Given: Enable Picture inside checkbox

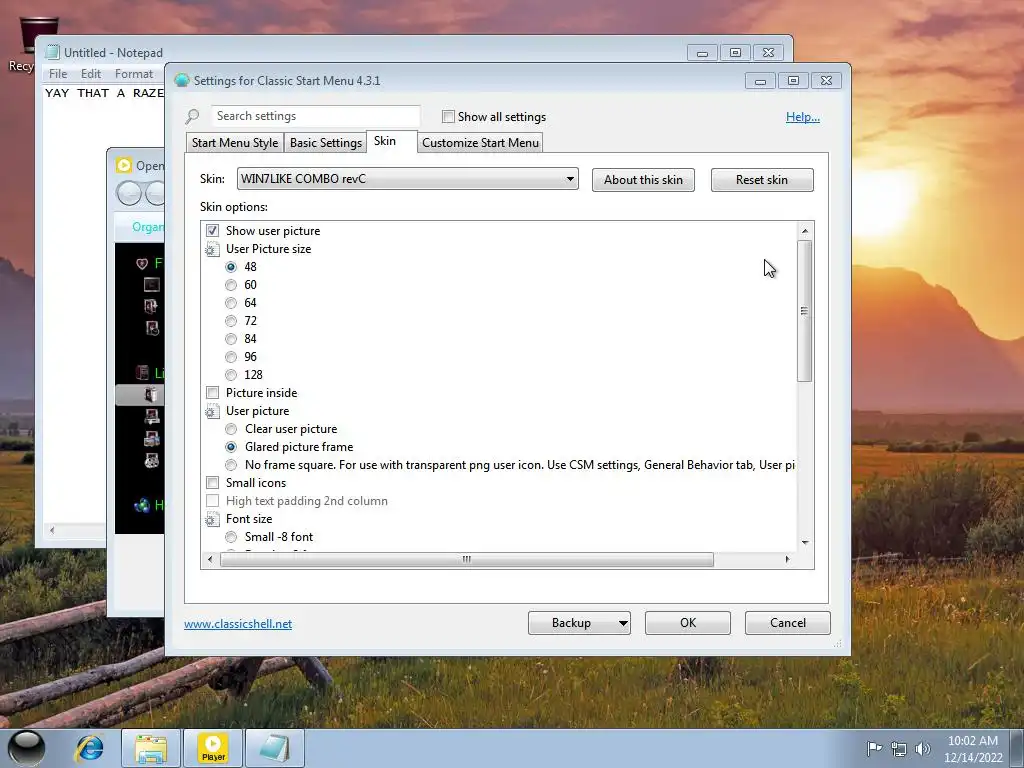Looking at the screenshot, I should tap(212, 392).
